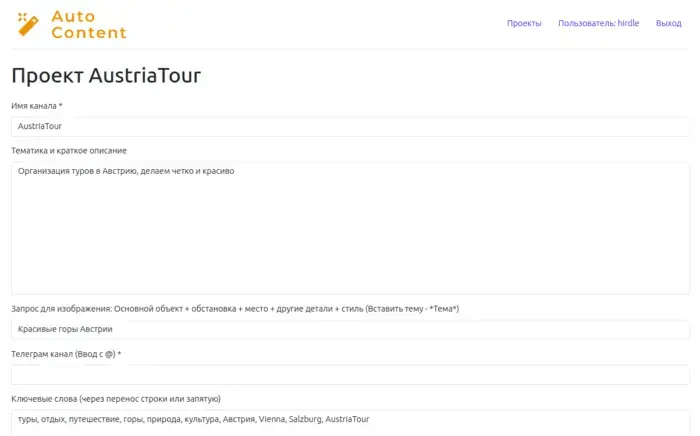The image size is (700, 436).
Task: Click the Телеграм канал (Ввод с @) label
Action: pos(66,354)
